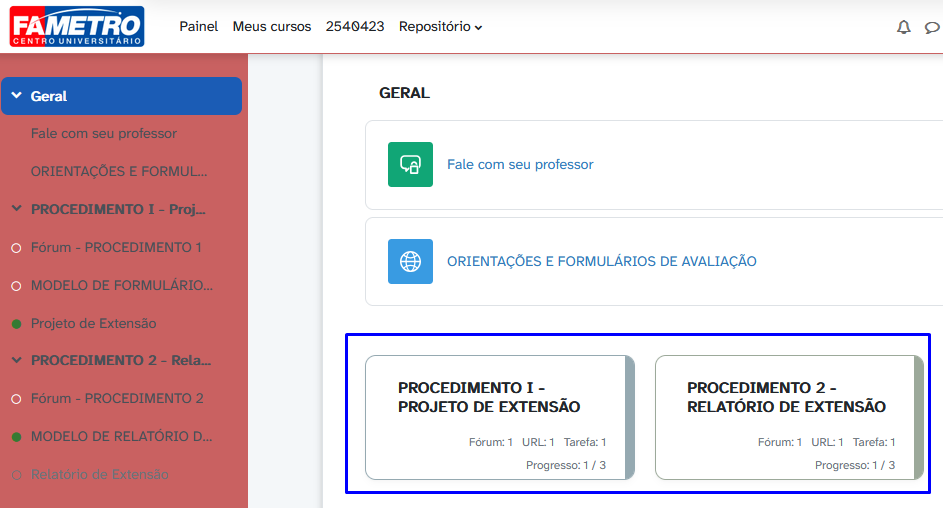This screenshot has width=943, height=508.
Task: Open the Fale com seu professor link
Action: point(520,164)
